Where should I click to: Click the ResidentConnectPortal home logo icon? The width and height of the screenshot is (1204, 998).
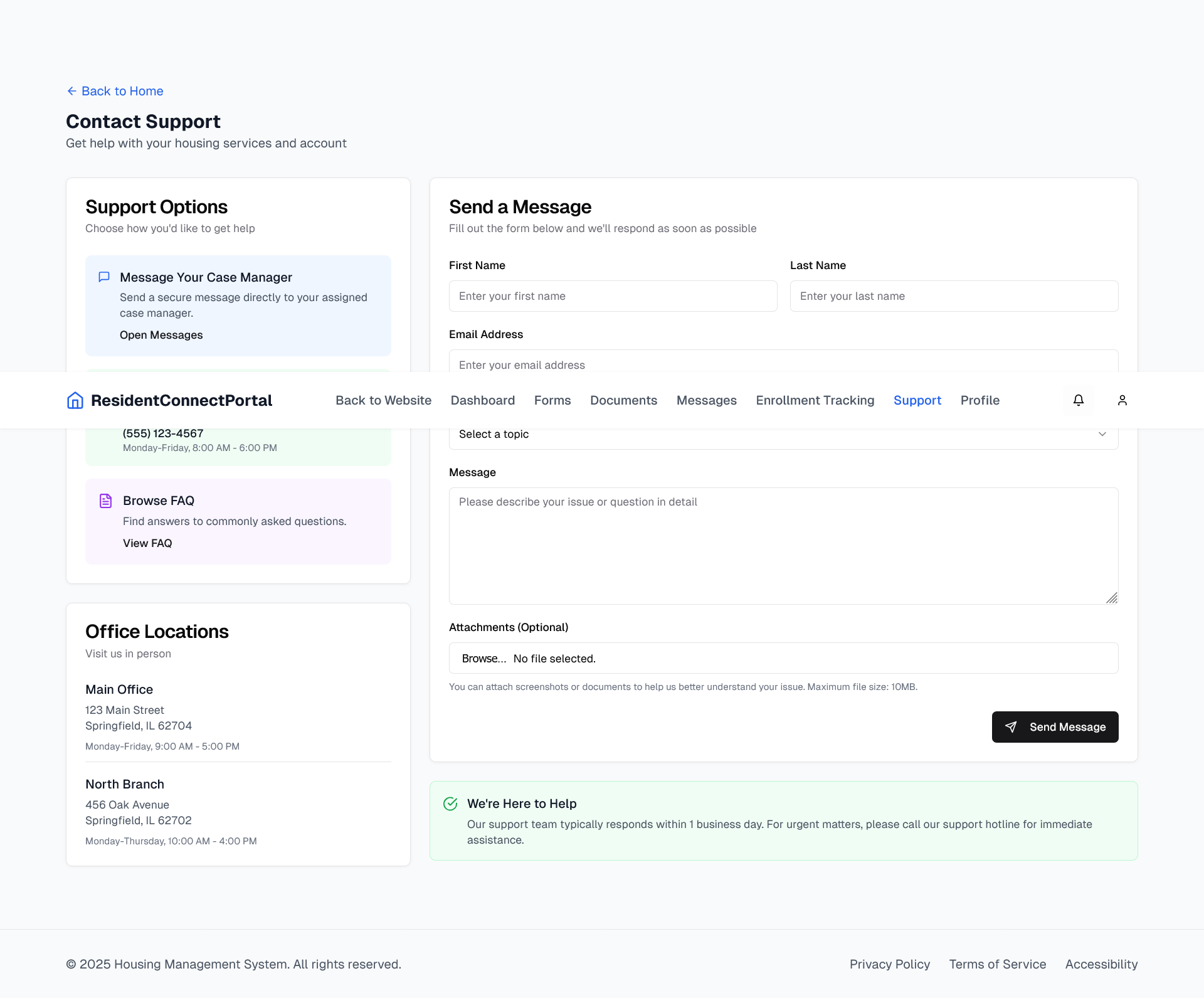click(75, 400)
